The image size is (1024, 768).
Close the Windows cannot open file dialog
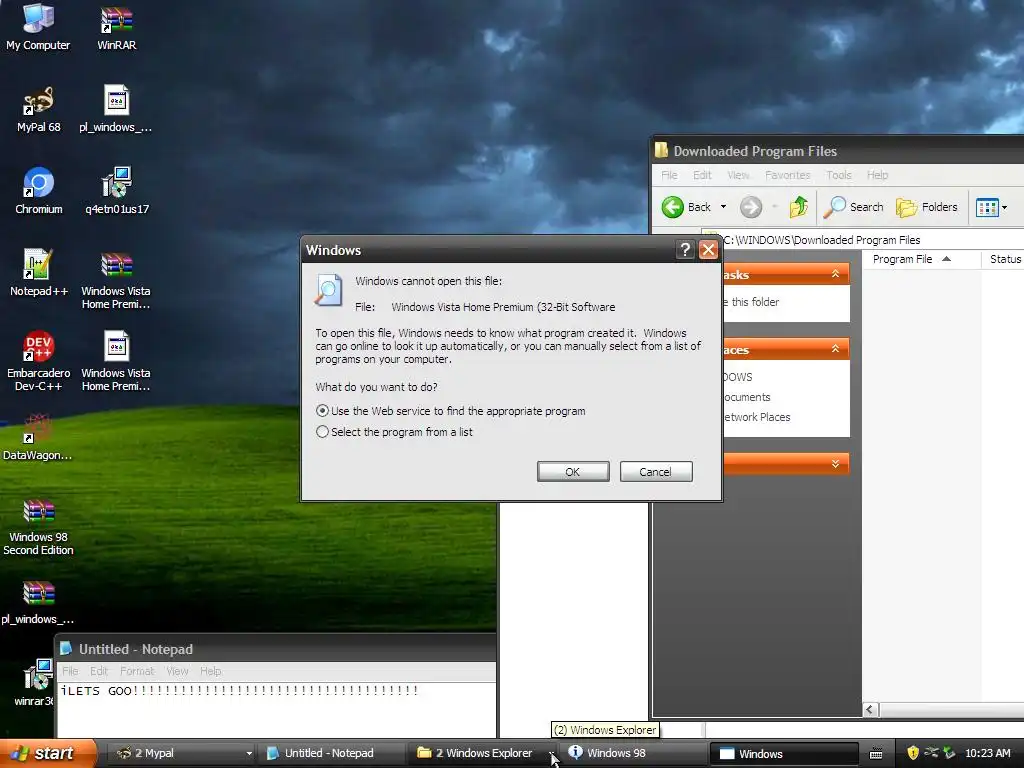pos(709,249)
